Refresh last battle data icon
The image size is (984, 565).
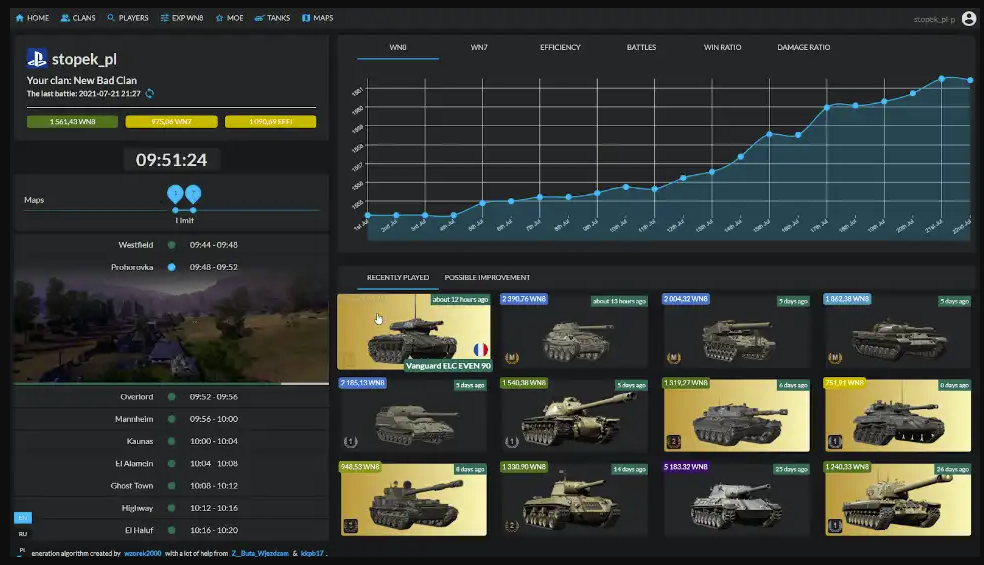coord(149,94)
